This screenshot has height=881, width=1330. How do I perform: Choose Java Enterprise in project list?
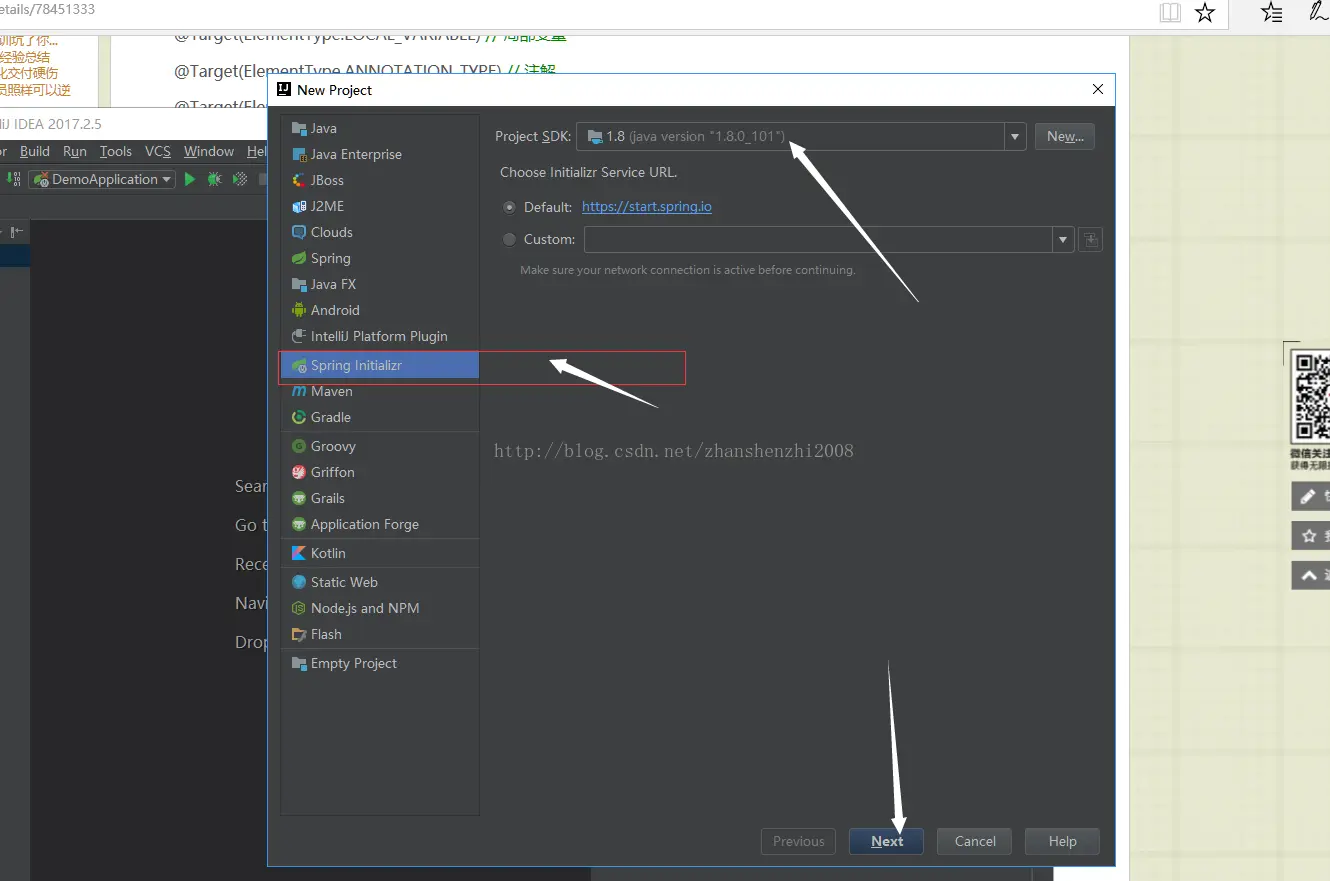tap(380, 154)
